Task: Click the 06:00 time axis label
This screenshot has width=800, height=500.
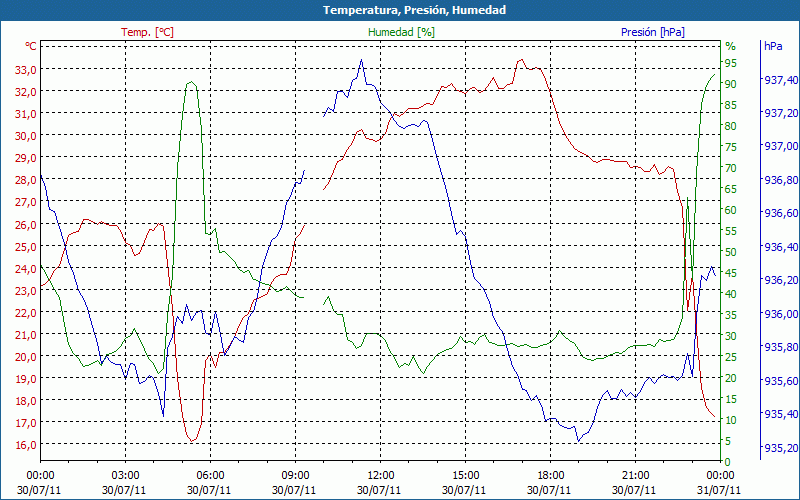Action: 210,476
